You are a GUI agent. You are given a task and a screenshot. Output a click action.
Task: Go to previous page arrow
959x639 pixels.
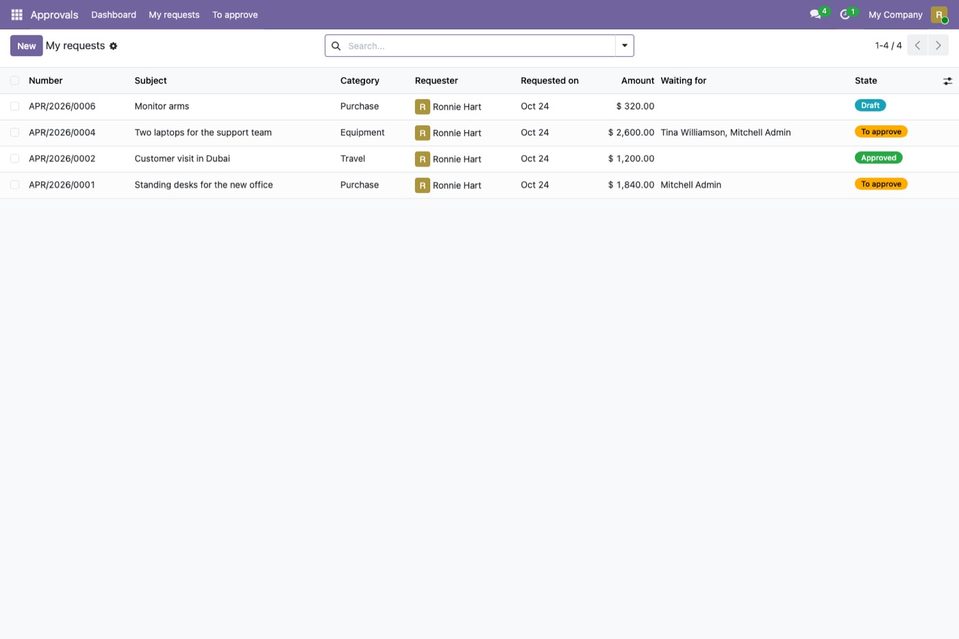click(x=917, y=45)
